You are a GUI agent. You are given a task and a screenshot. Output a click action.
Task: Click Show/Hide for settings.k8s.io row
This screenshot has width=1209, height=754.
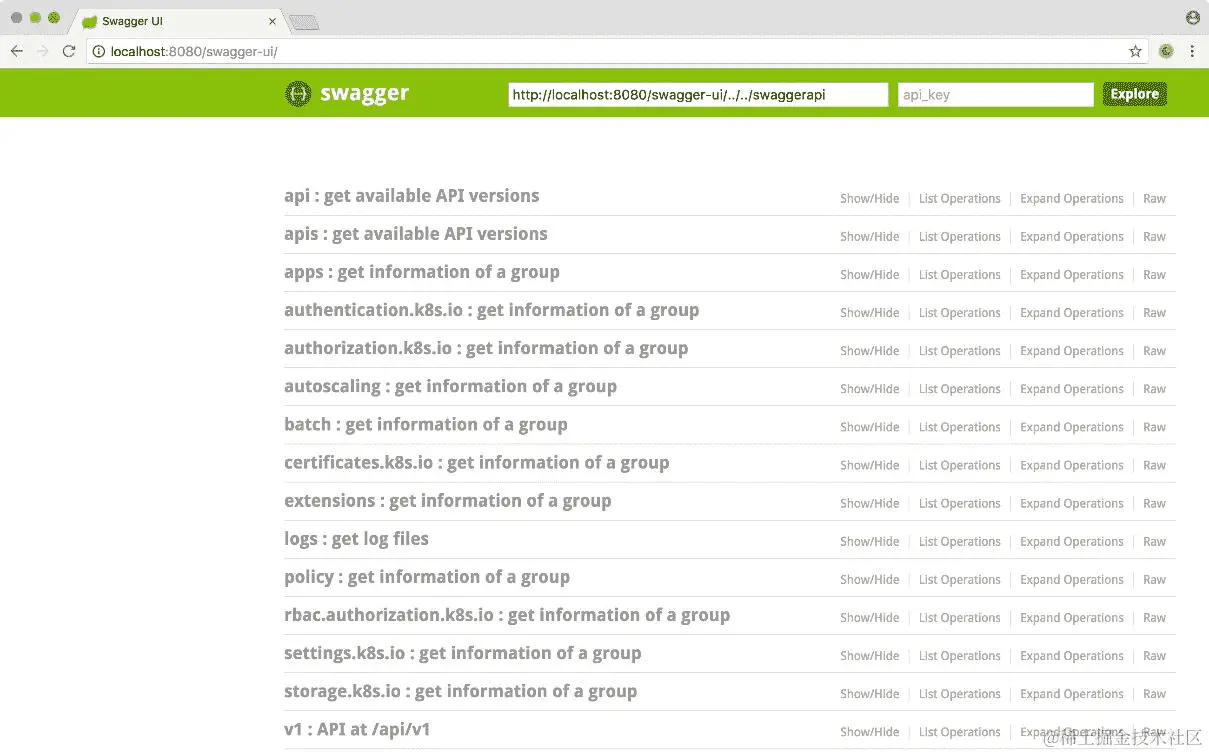click(869, 656)
